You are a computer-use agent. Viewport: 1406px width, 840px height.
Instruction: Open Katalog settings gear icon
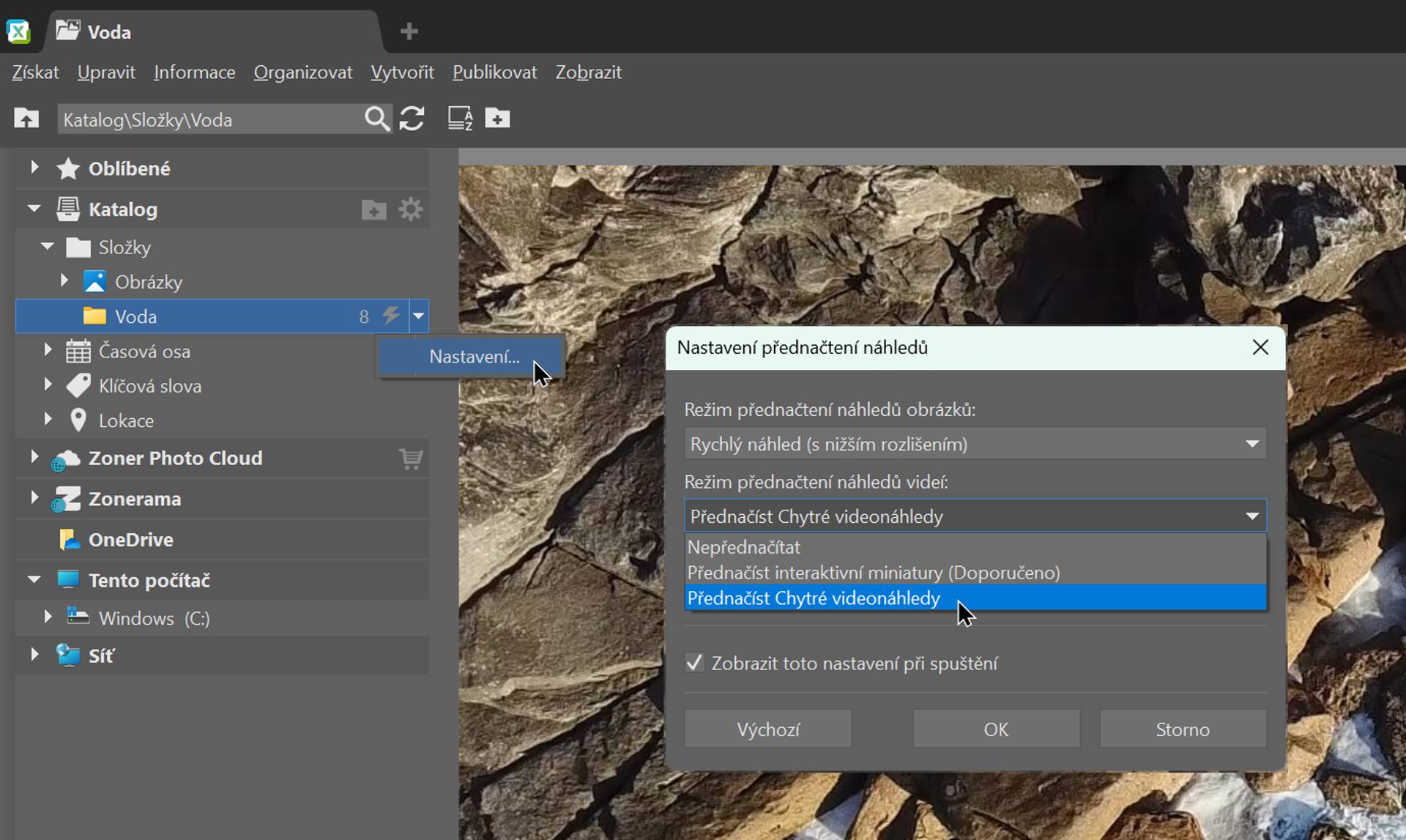[410, 209]
